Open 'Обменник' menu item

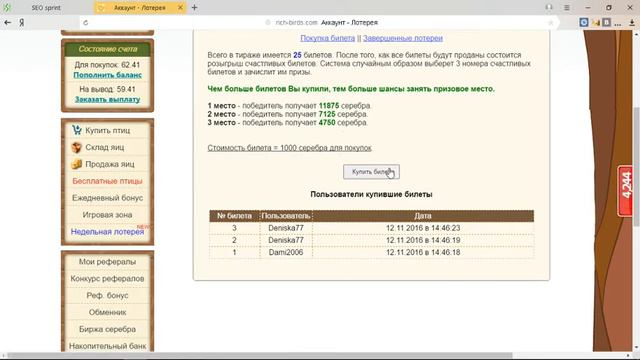[x=107, y=312]
